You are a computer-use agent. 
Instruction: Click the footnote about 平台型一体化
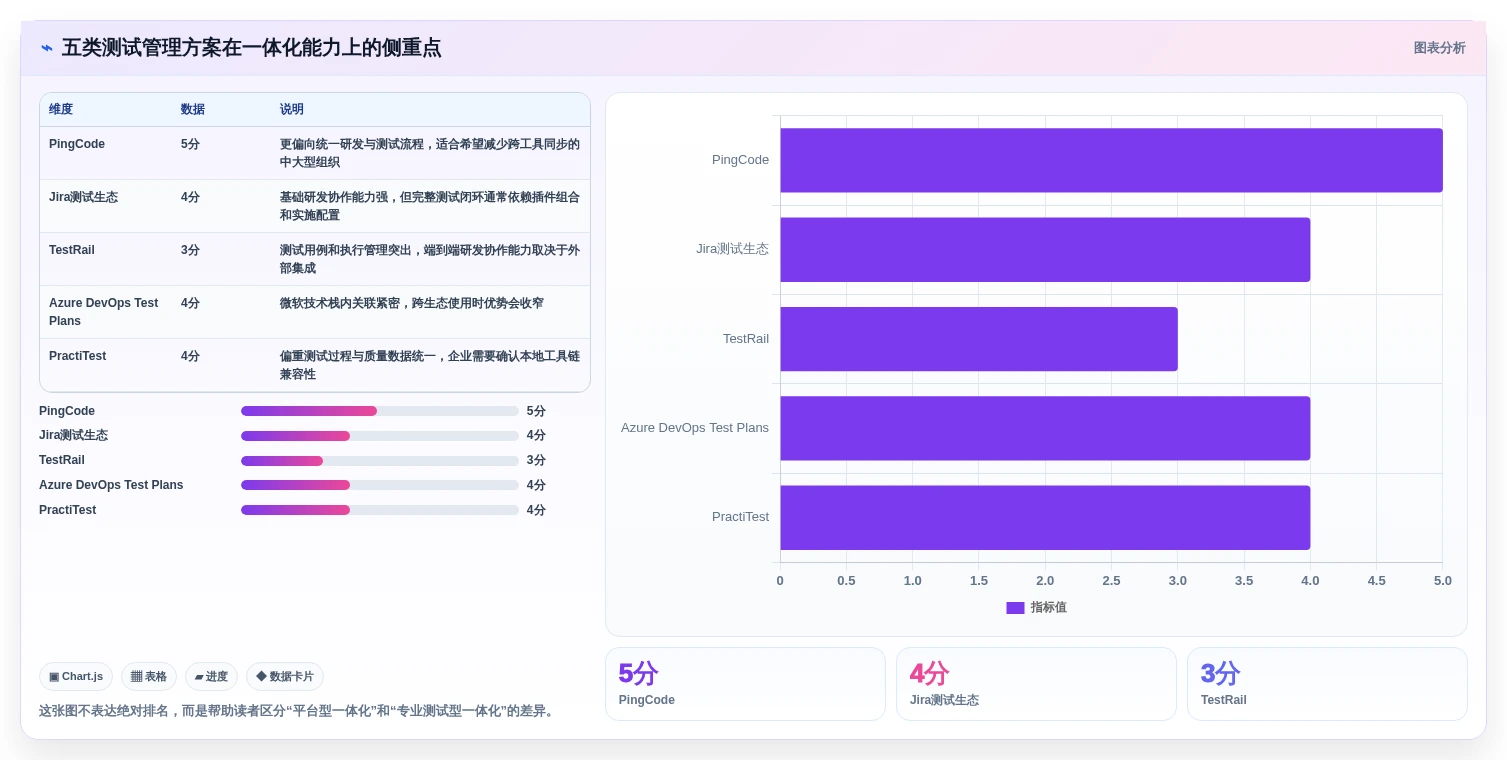point(297,711)
